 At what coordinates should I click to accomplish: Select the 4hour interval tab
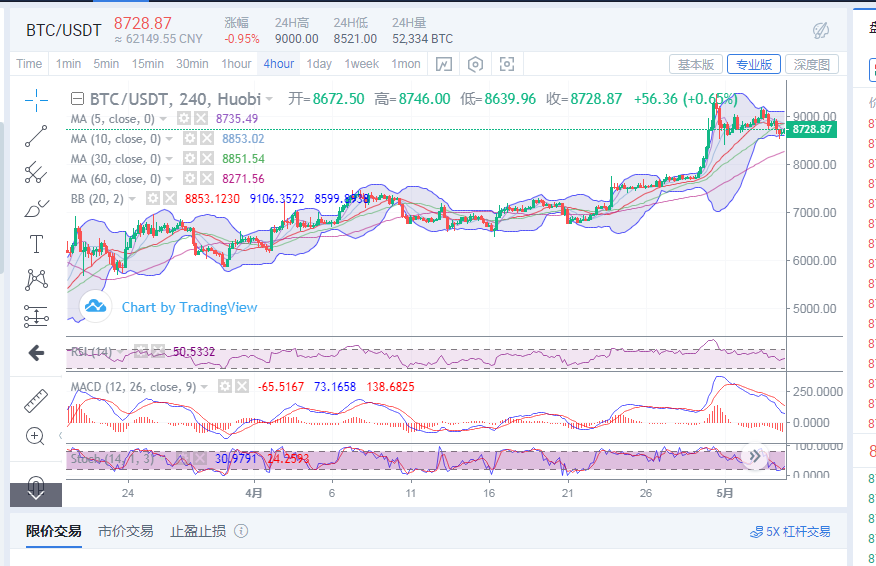point(279,64)
